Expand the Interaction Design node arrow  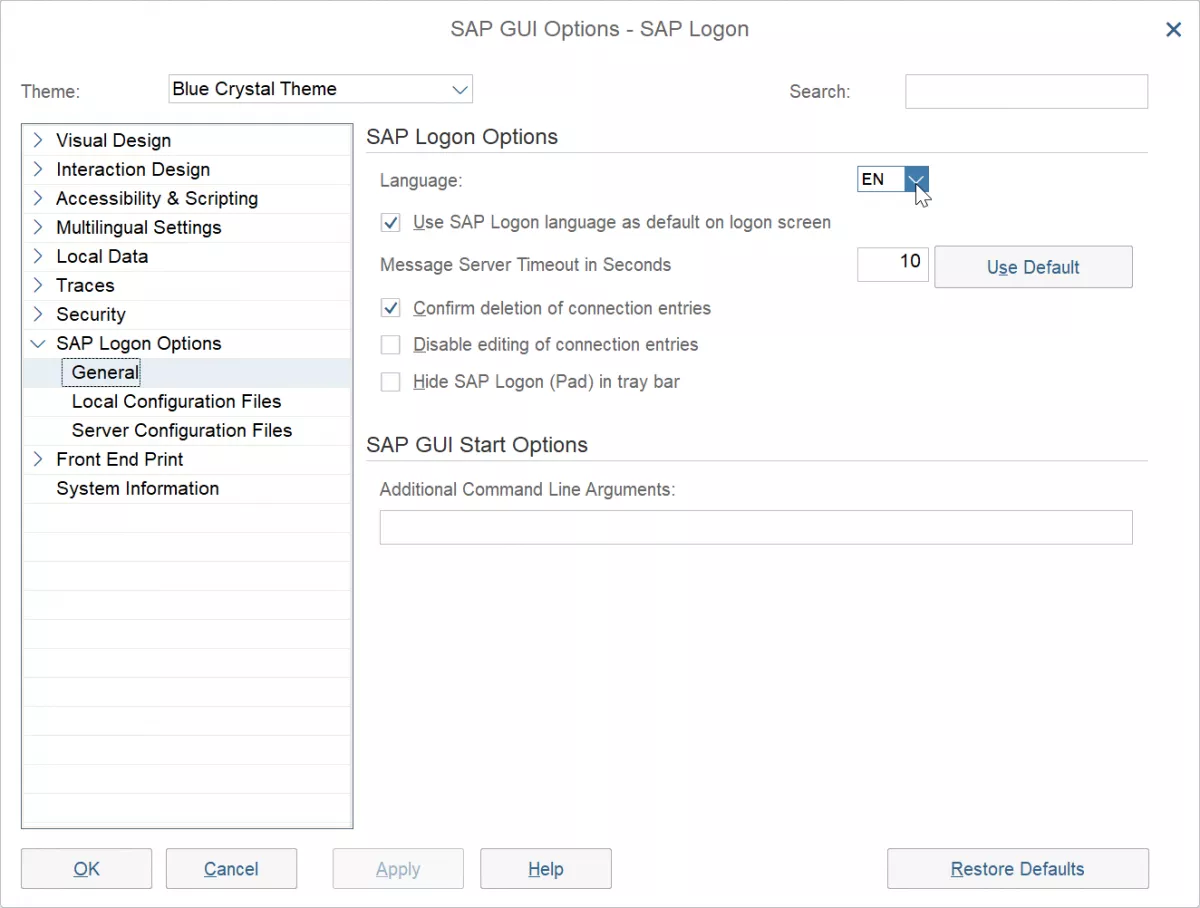coord(38,169)
